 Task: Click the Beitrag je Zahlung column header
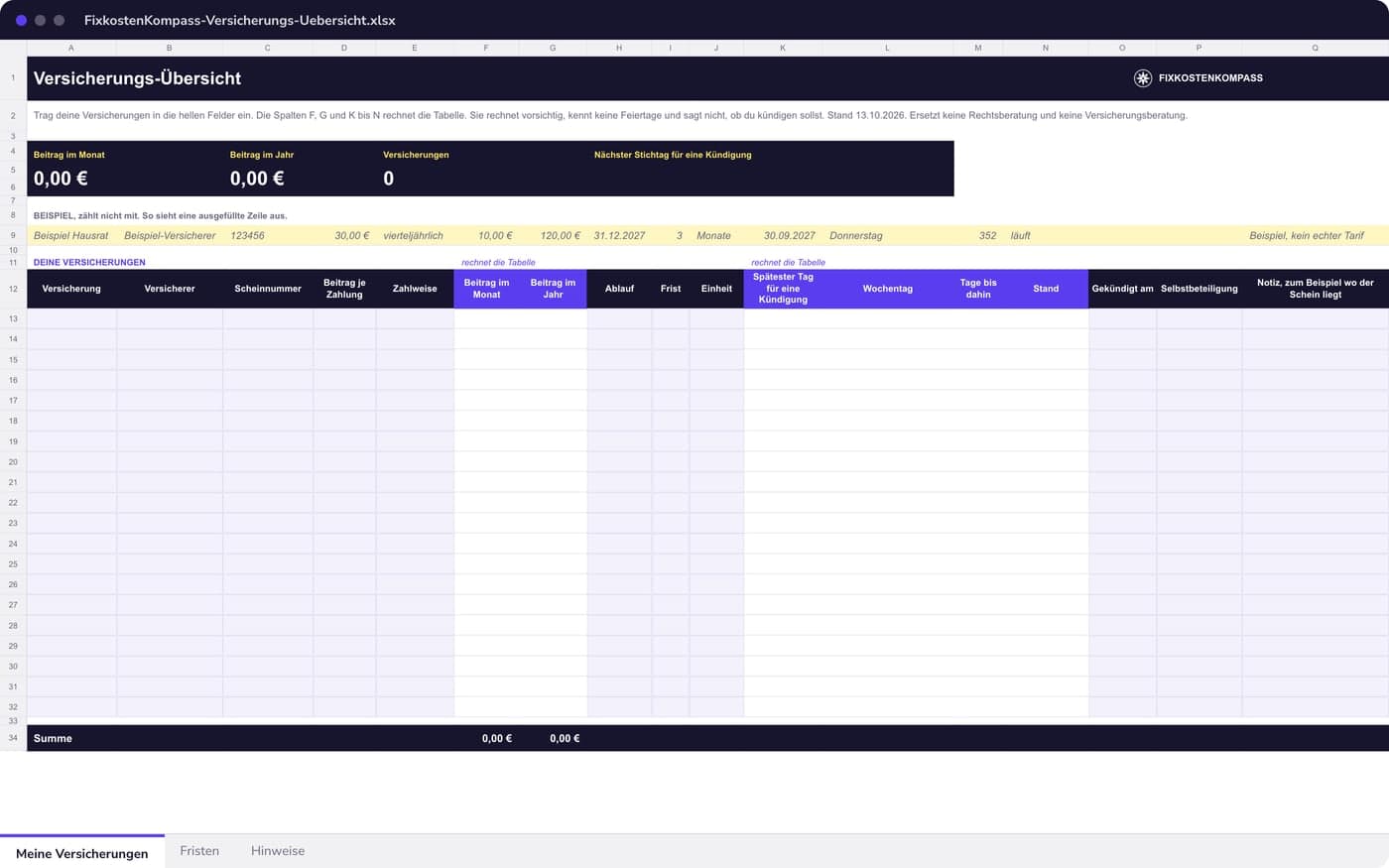pos(344,289)
